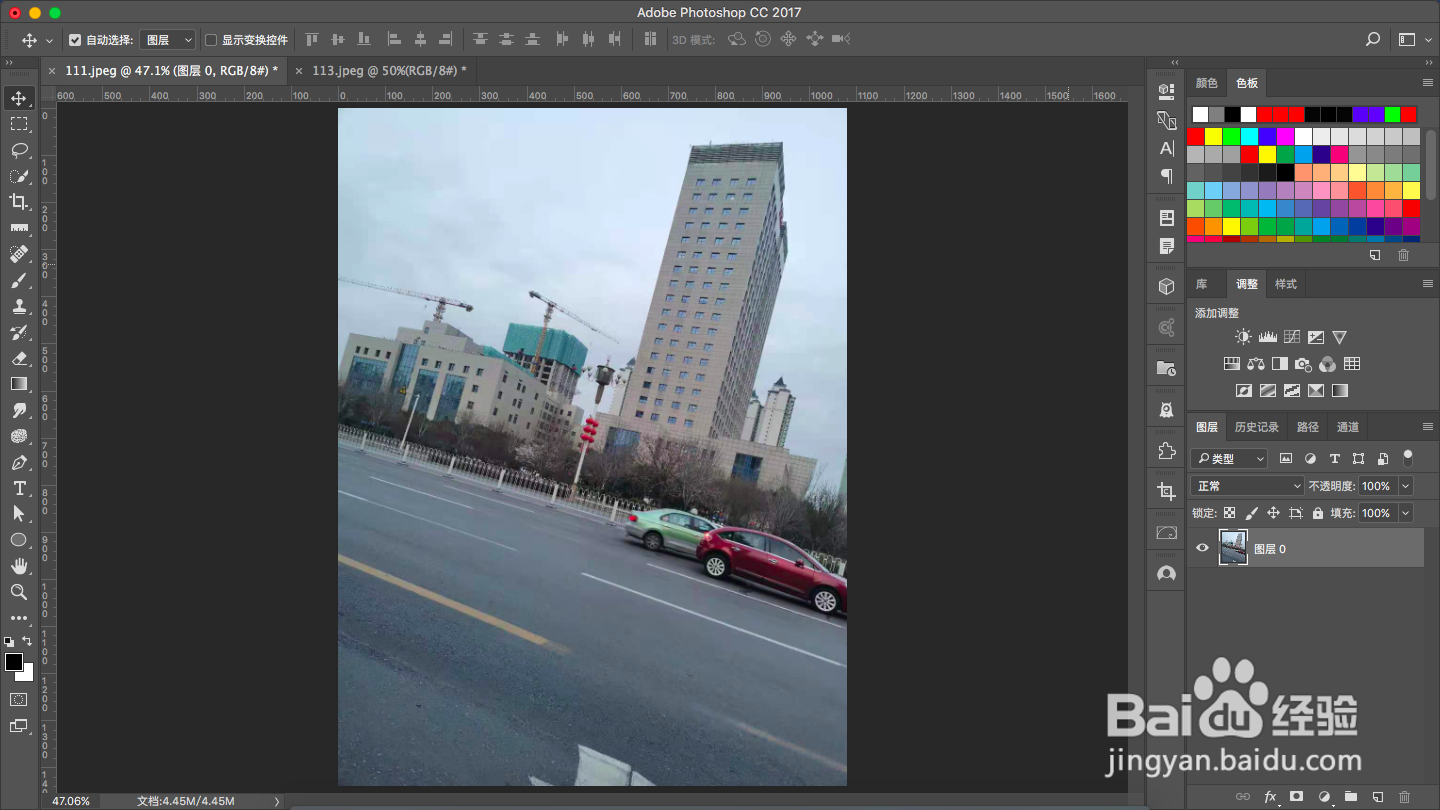
Task: Select the Clone Stamp tool
Action: (19, 306)
